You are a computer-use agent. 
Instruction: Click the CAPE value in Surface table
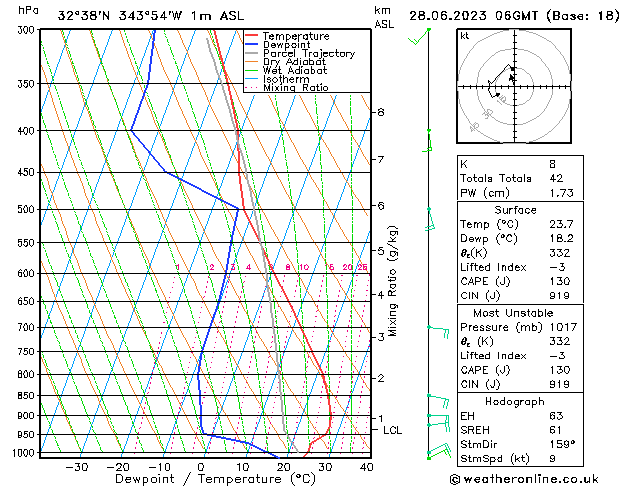pyautogui.click(x=560, y=281)
